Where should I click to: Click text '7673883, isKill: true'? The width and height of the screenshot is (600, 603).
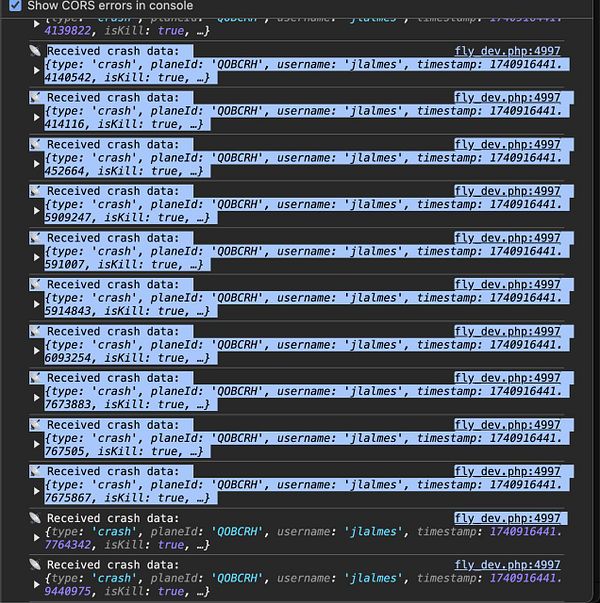tap(114, 404)
